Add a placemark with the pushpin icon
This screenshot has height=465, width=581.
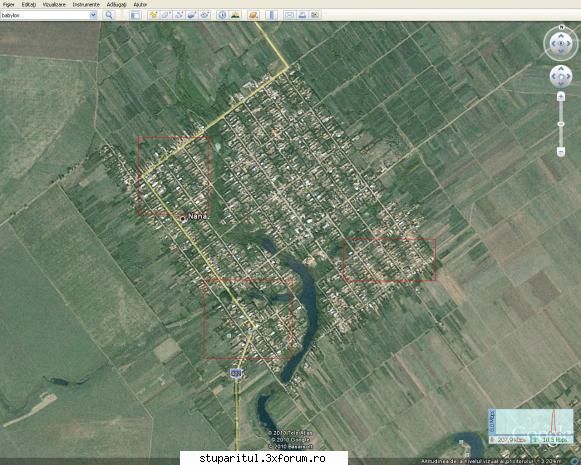153,15
